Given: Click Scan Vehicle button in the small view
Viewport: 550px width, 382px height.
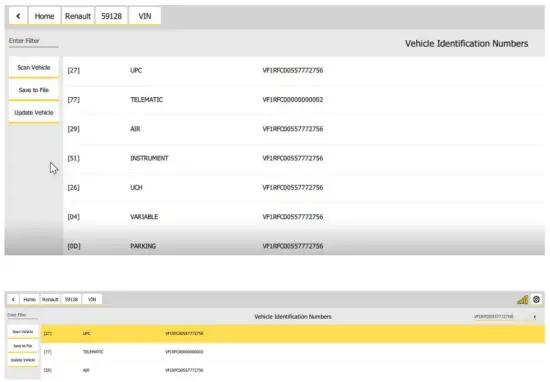Looking at the screenshot, I should coord(23,332).
